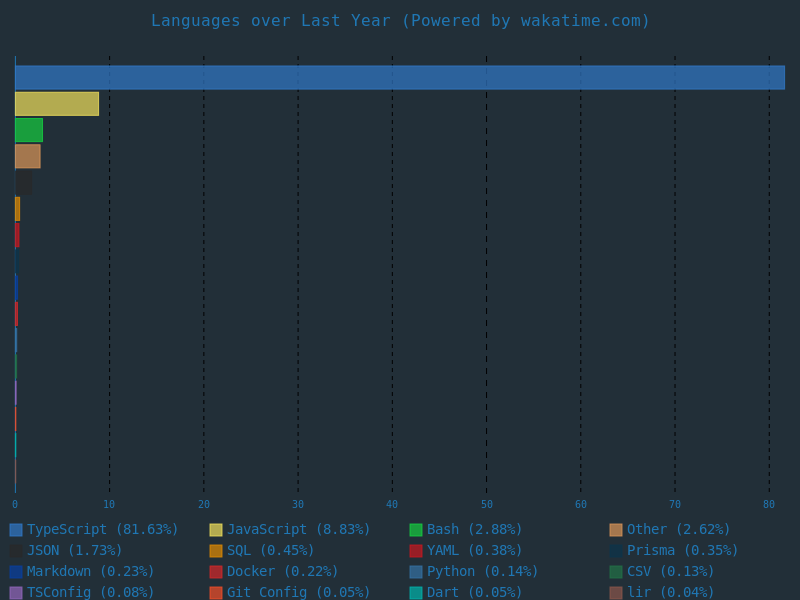Click the JavaScript legend color swatch
This screenshot has width=800, height=600.
tap(216, 530)
